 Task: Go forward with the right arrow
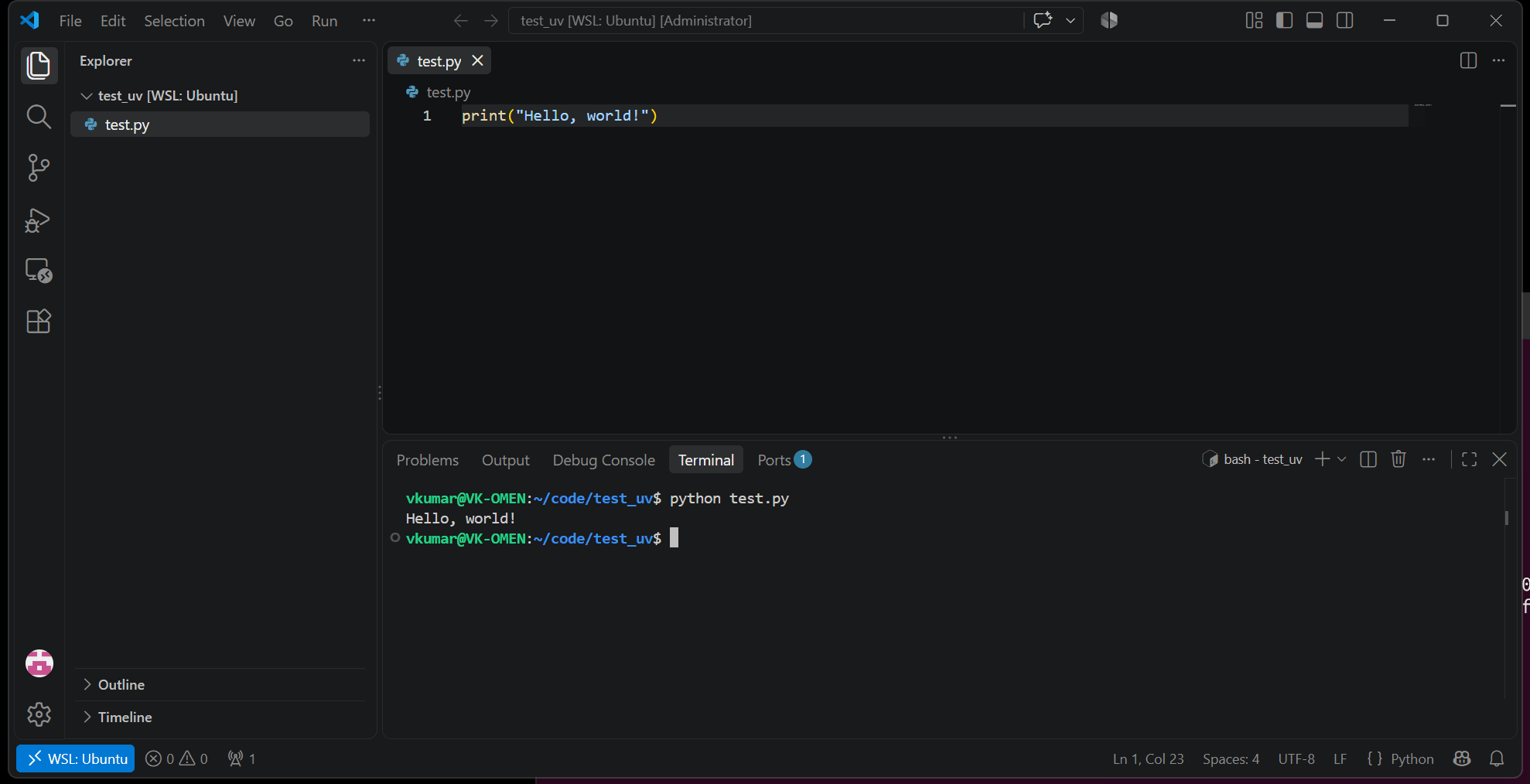coord(491,21)
